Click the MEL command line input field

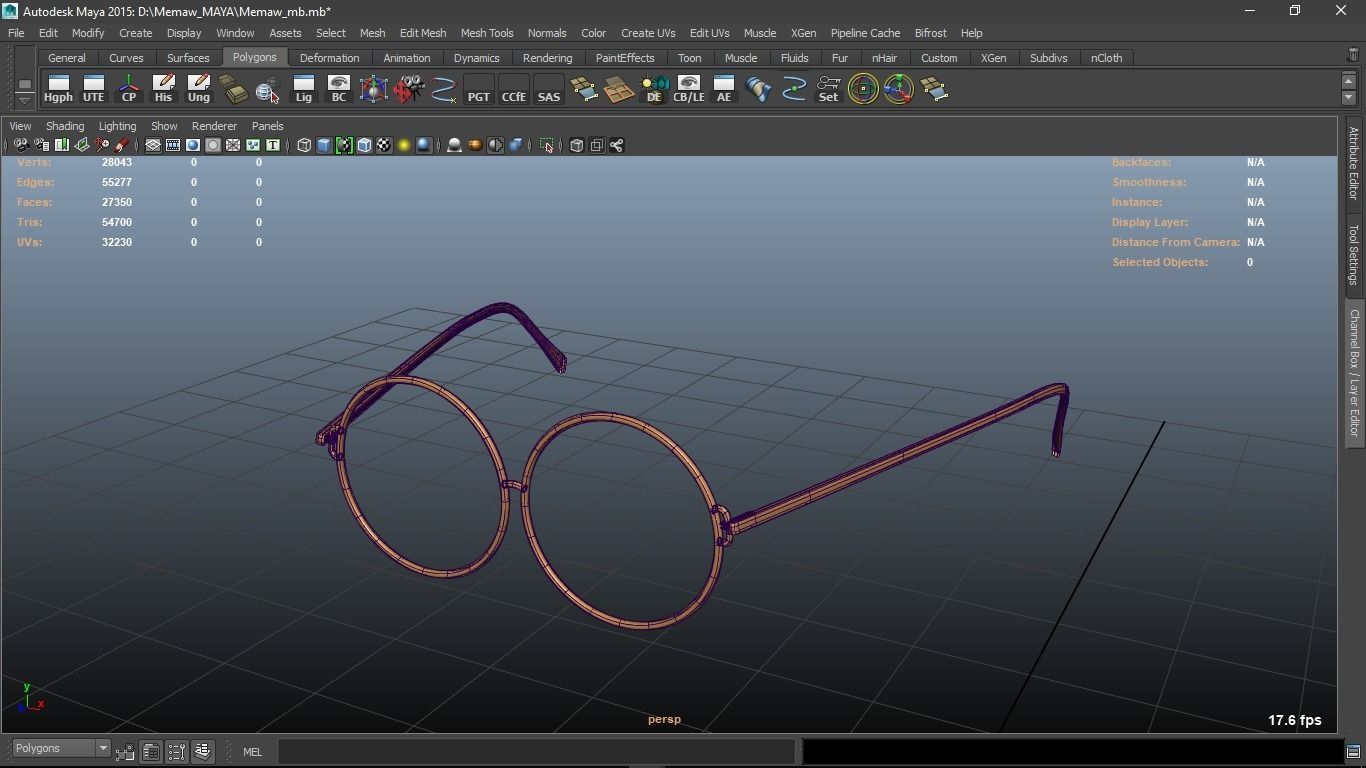[x=536, y=752]
